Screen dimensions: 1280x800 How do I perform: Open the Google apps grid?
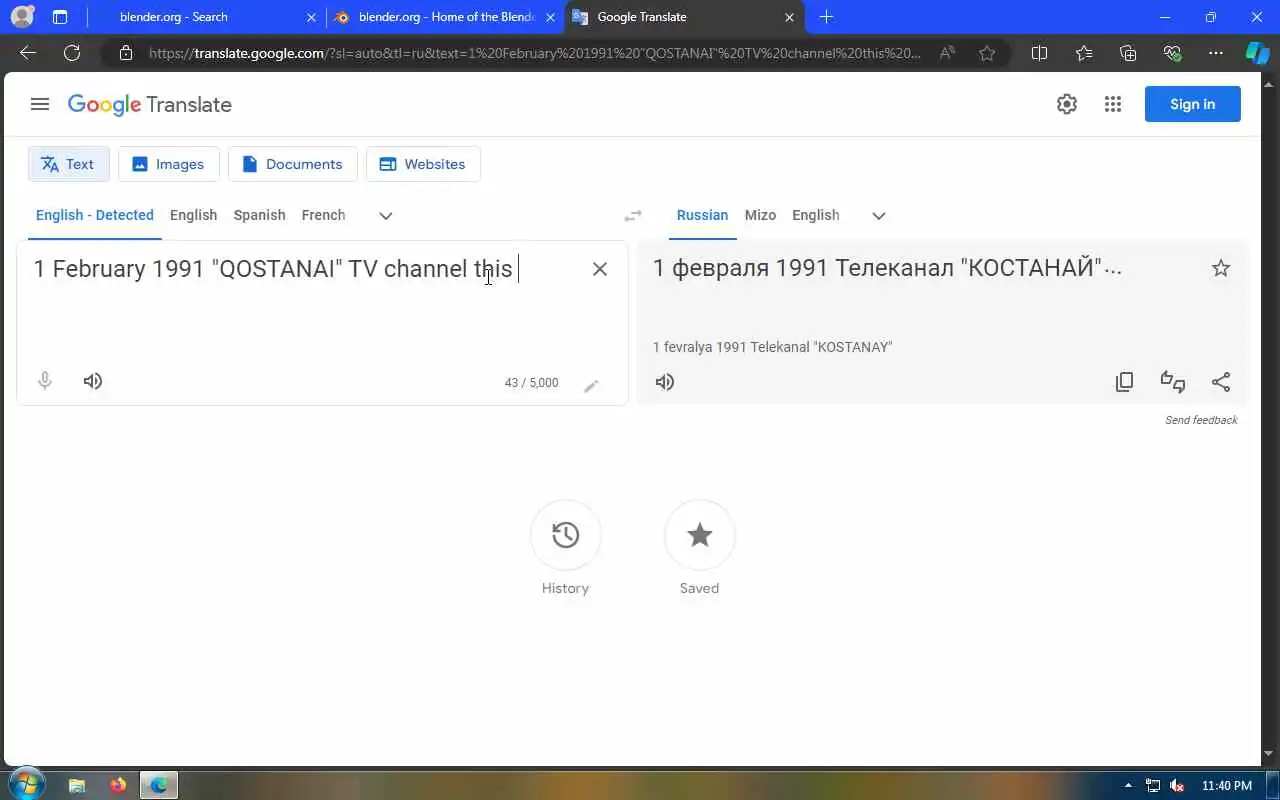(1113, 104)
